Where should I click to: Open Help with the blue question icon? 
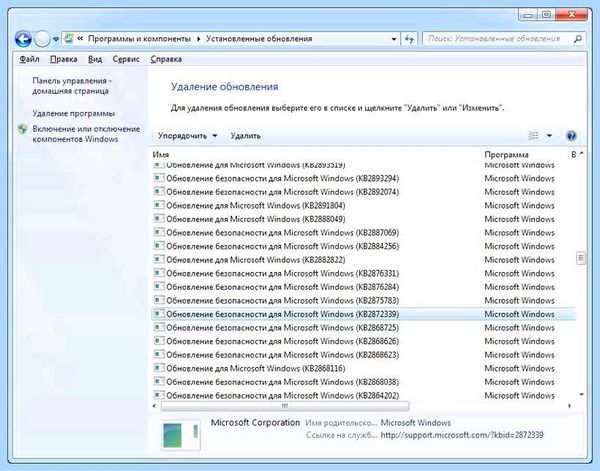(571, 136)
